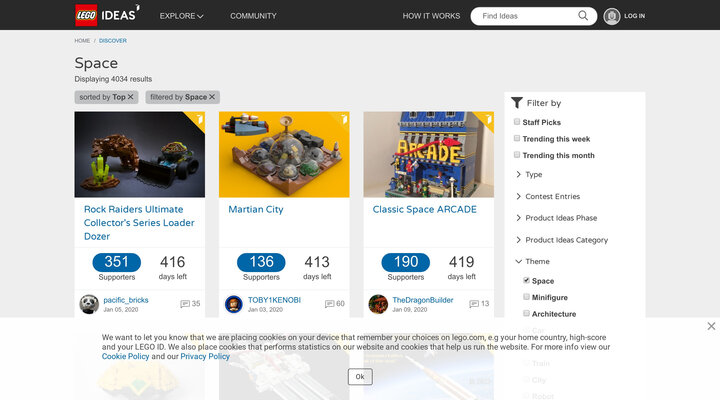The width and height of the screenshot is (720, 400).
Task: Close the cookie notice banner
Action: [x=711, y=326]
